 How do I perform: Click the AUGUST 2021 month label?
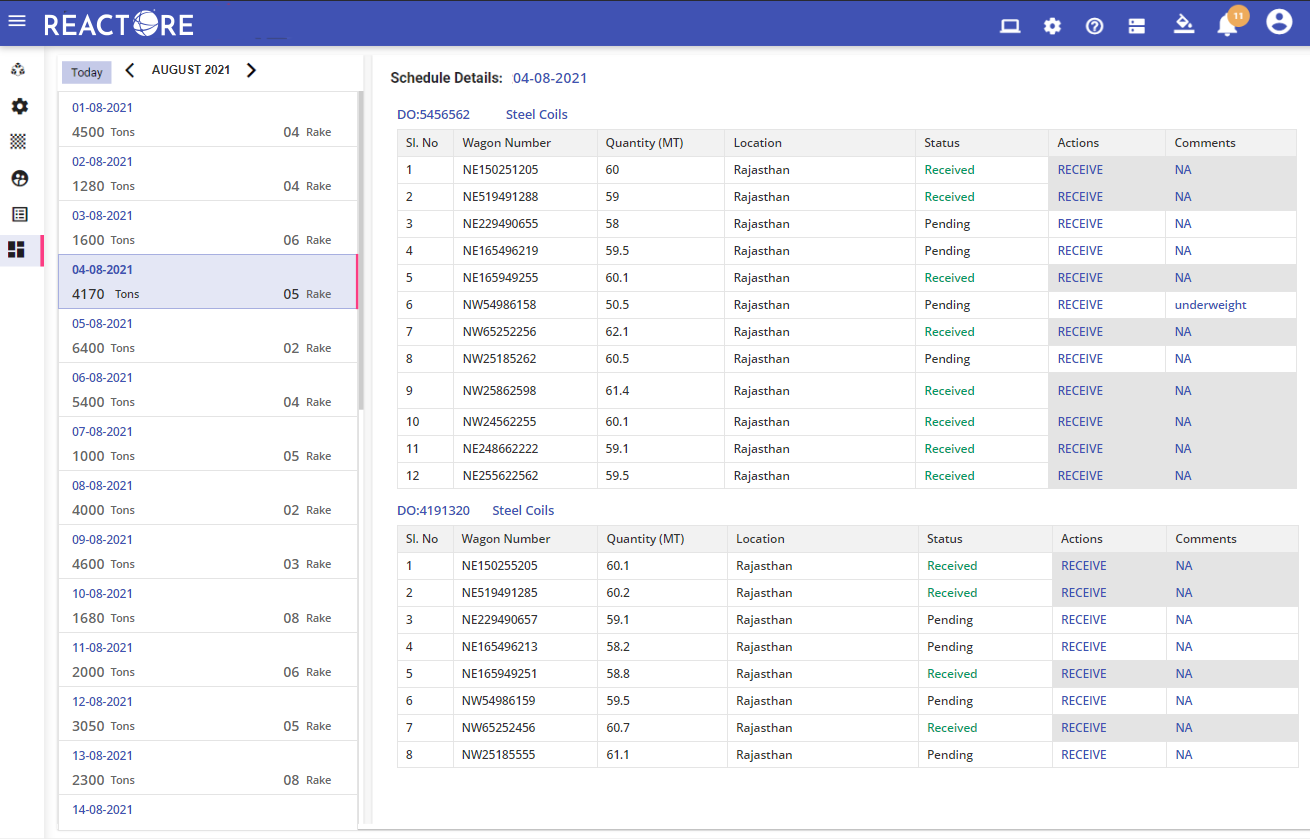click(x=191, y=70)
